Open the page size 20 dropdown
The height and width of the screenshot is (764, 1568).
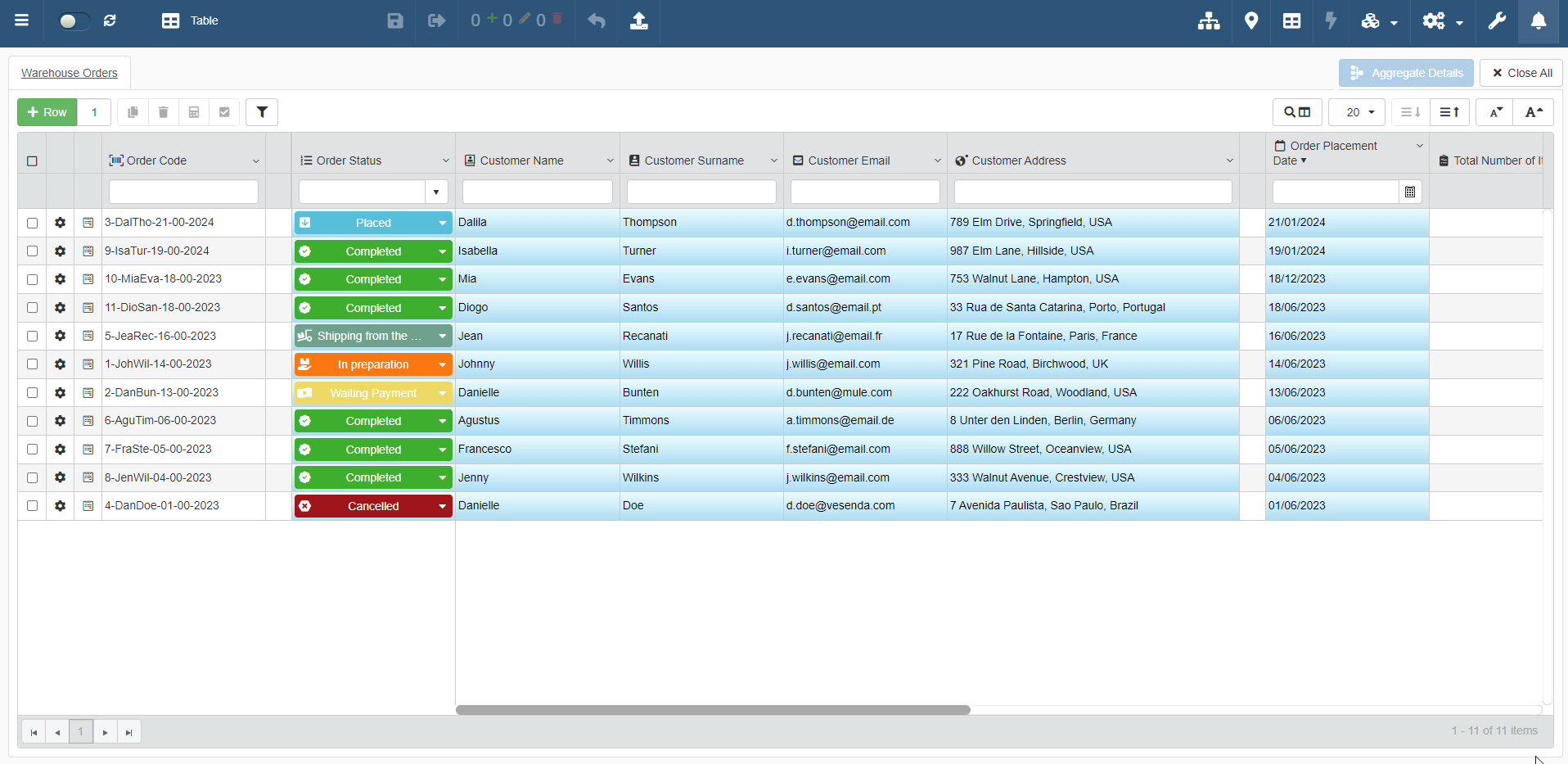1356,112
